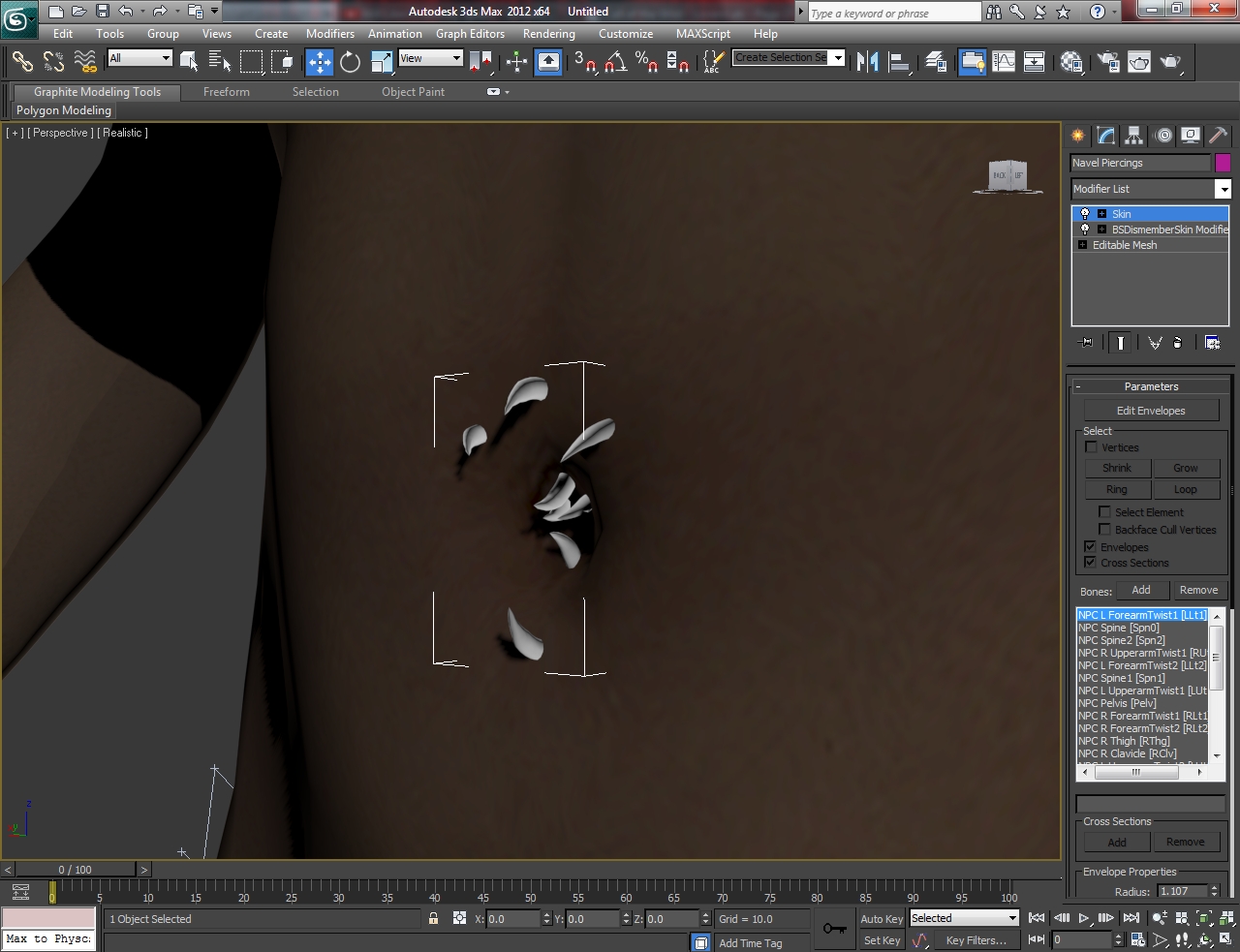Open the Modifiers menu
The image size is (1240, 952).
pyautogui.click(x=330, y=33)
